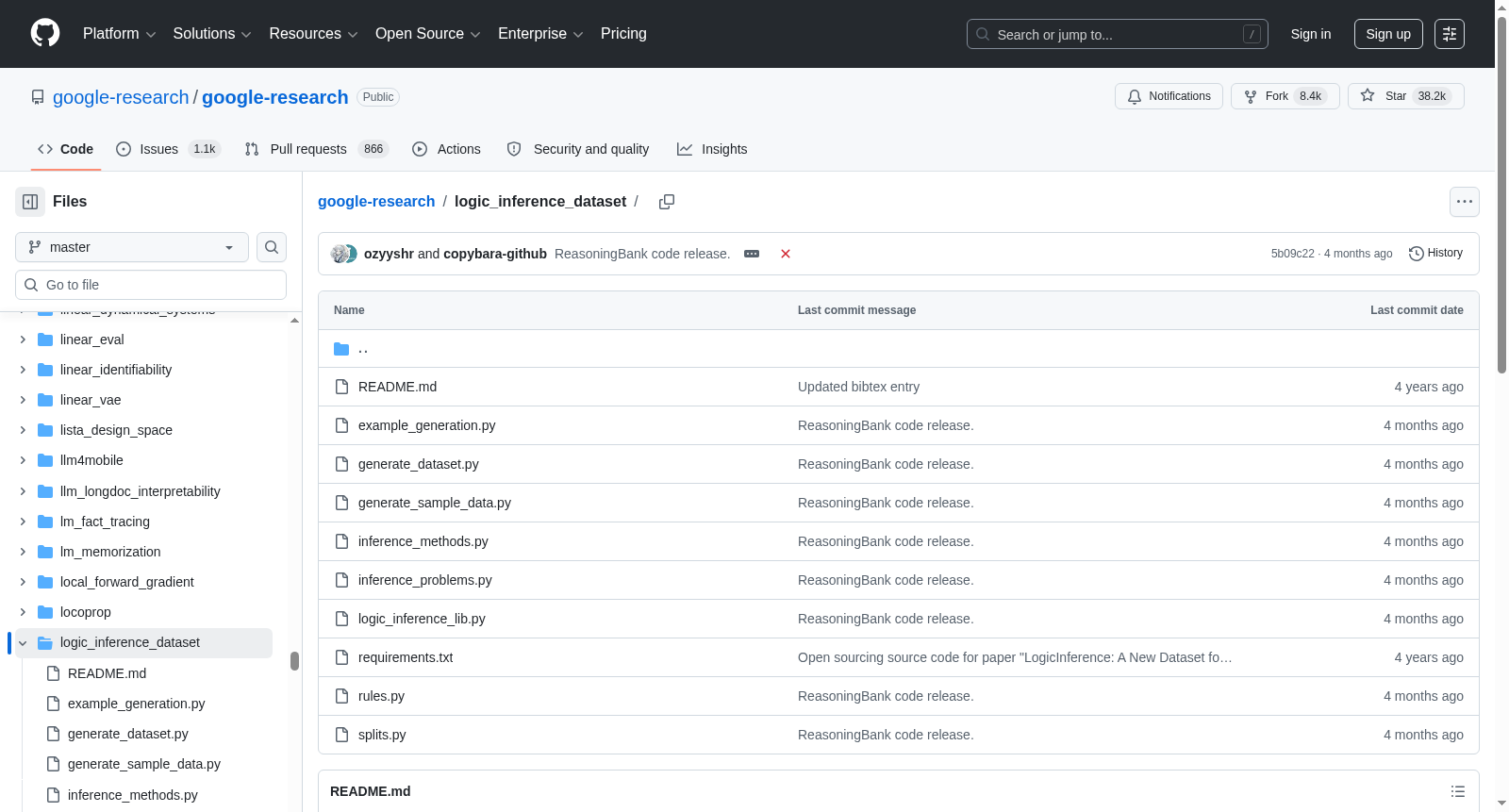Click the Go to file input
This screenshot has height=812, width=1509.
point(151,285)
